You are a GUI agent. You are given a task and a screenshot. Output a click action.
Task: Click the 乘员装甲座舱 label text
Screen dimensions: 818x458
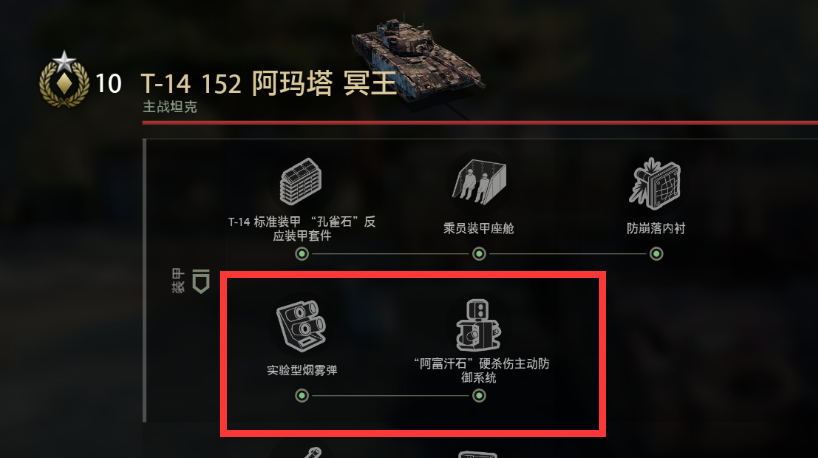pyautogui.click(x=479, y=228)
